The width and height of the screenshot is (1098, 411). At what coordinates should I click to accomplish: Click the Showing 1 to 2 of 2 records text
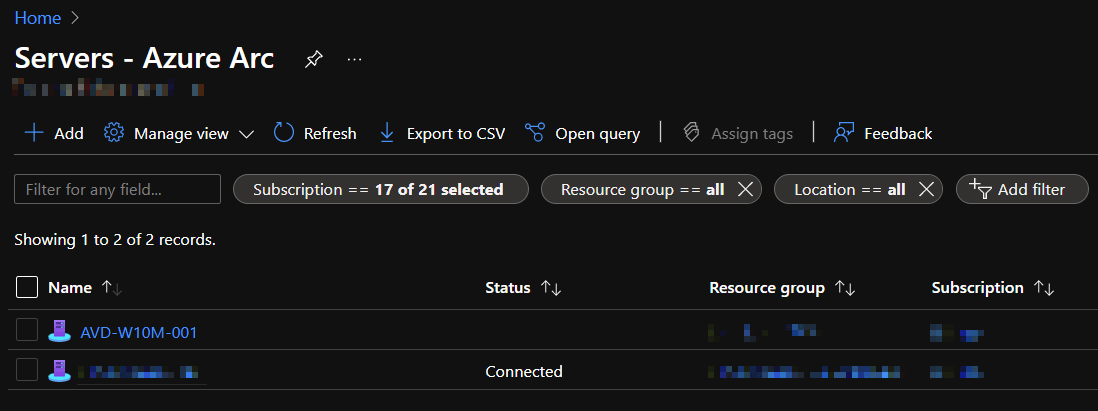115,239
